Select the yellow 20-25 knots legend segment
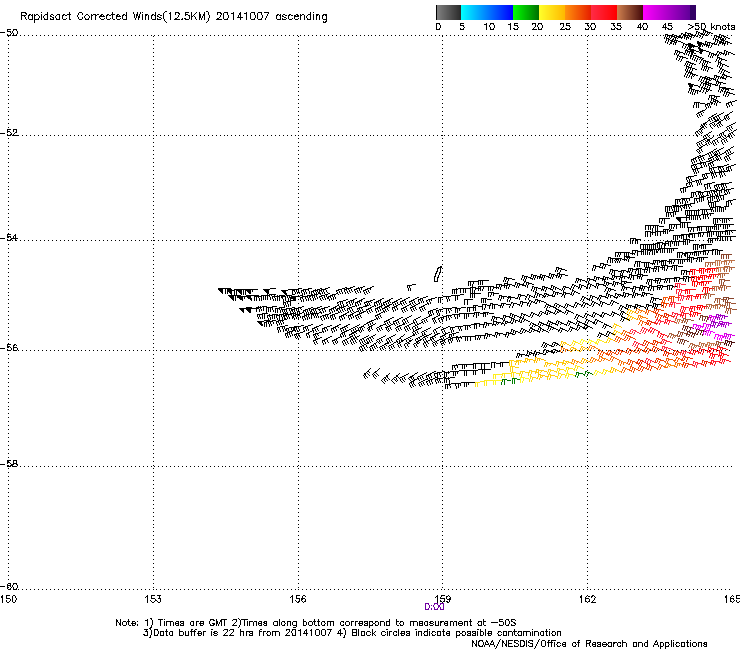740x650 pixels. click(552, 12)
